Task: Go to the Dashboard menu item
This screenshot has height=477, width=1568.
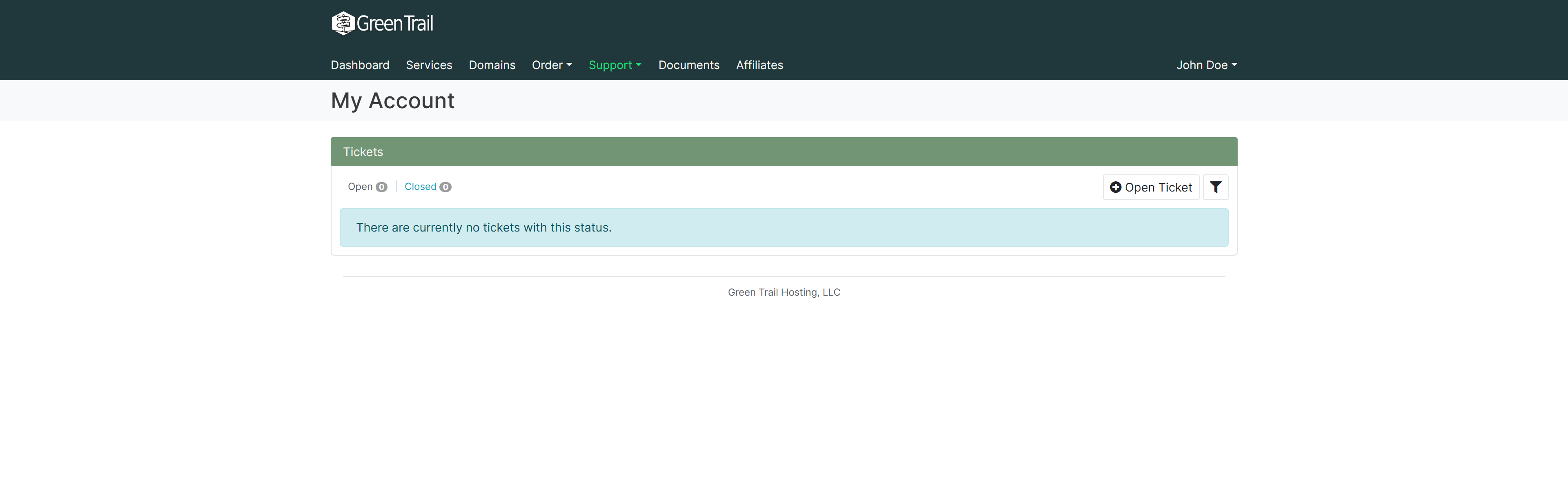Action: tap(360, 65)
